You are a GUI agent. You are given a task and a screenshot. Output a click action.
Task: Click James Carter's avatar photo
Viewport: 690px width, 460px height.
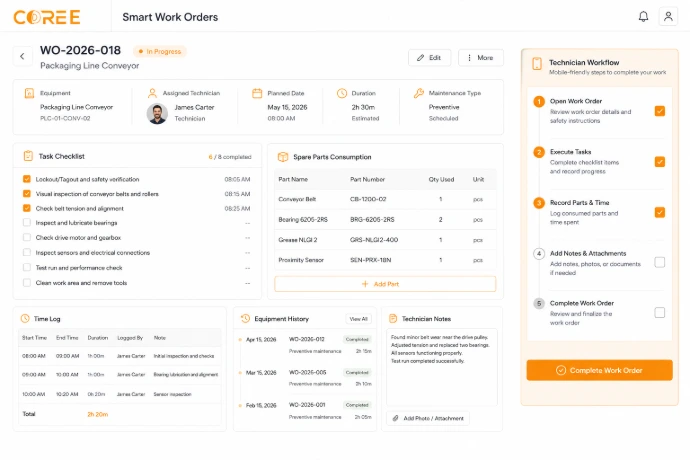click(157, 114)
